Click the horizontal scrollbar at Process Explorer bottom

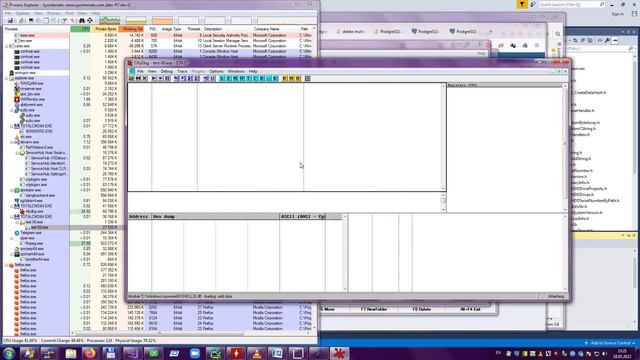coord(192,333)
